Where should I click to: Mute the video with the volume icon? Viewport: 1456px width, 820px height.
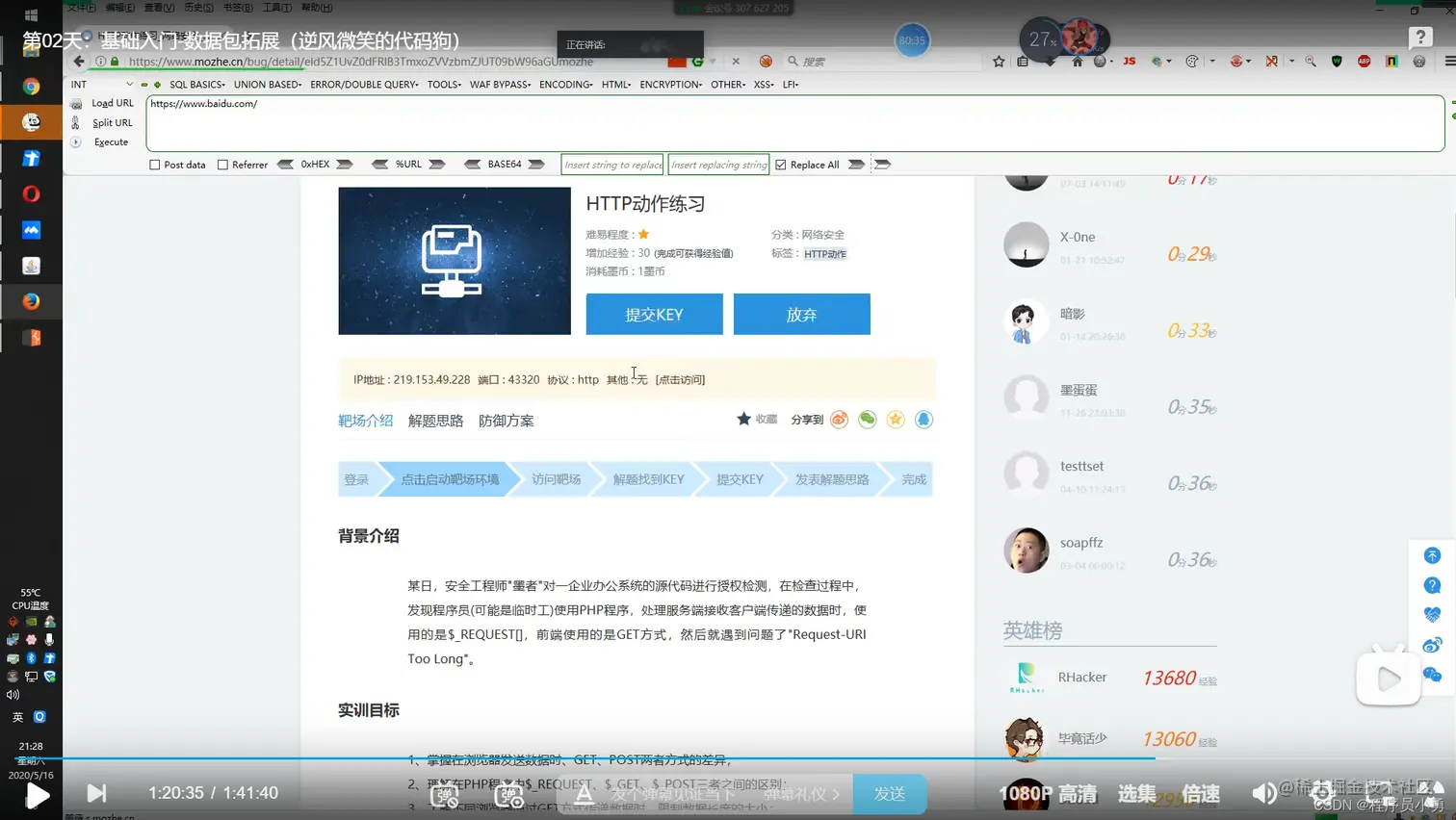coord(1263,793)
